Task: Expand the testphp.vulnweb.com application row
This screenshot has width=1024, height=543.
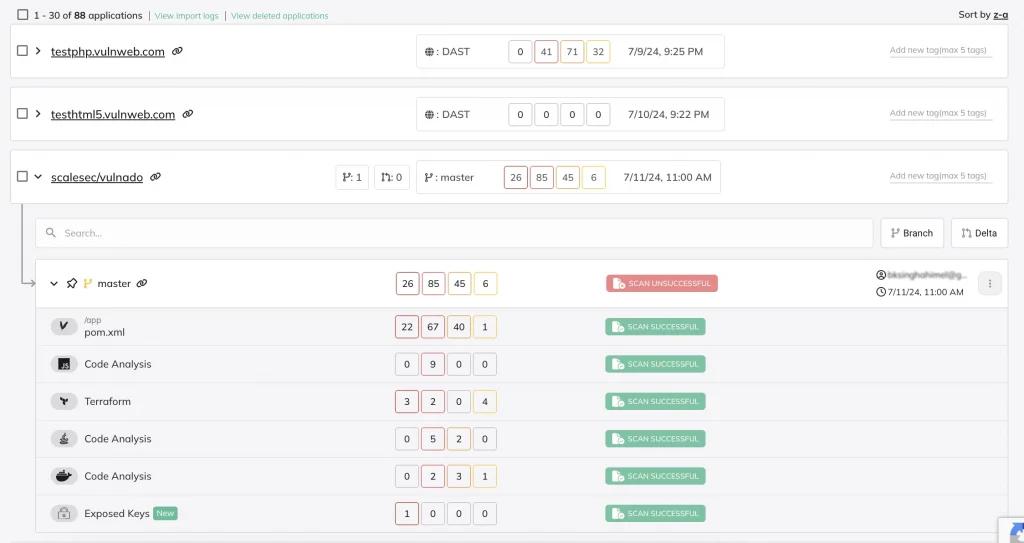Action: coord(38,51)
